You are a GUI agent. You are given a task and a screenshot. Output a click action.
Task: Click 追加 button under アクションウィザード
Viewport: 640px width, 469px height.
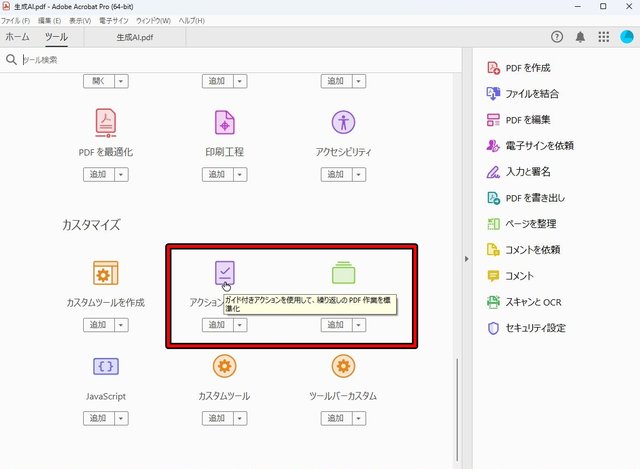point(218,325)
